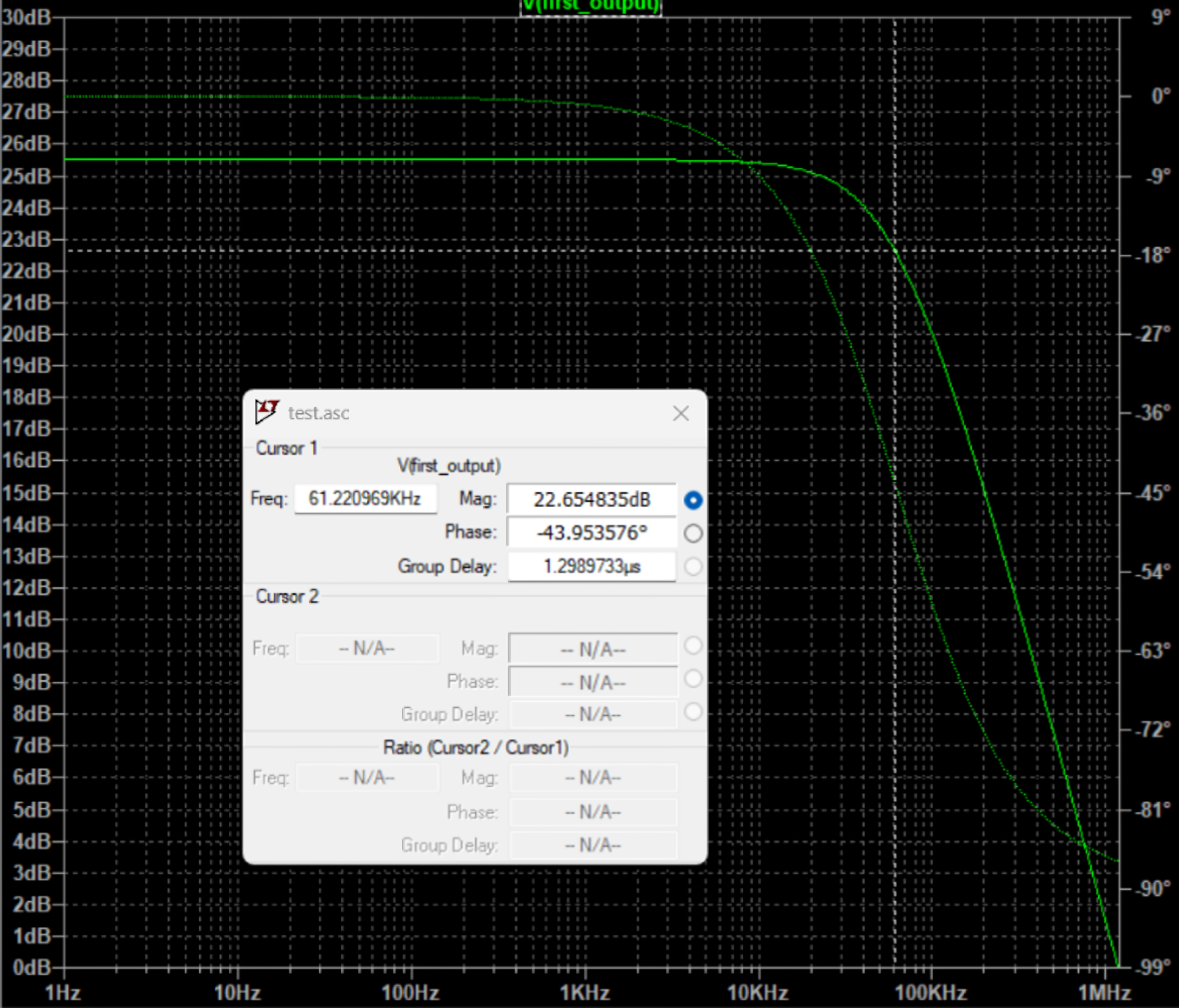Select Cursor 2 Phase radio button
The image size is (1179, 1008).
tap(693, 679)
